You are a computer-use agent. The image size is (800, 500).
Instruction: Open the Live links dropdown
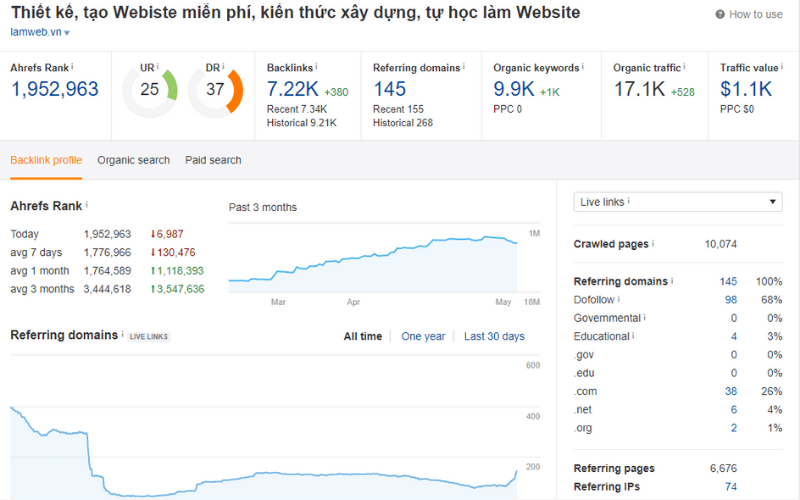[x=678, y=202]
